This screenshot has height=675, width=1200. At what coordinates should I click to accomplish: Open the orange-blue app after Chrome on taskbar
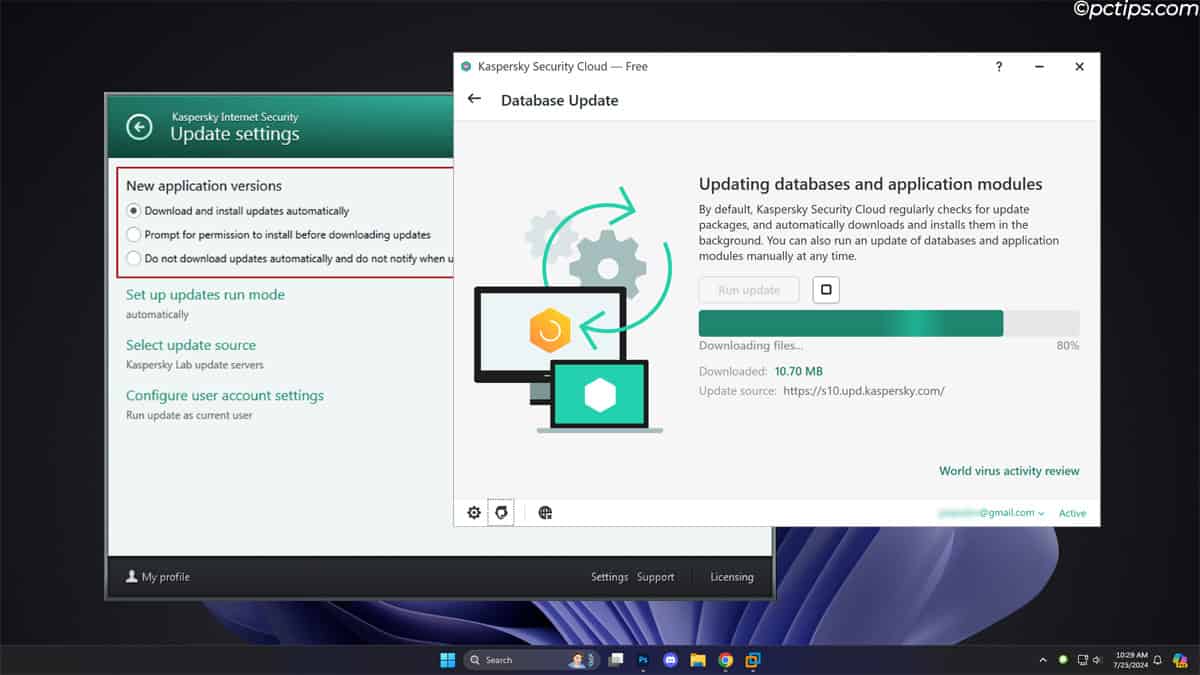pyautogui.click(x=752, y=660)
